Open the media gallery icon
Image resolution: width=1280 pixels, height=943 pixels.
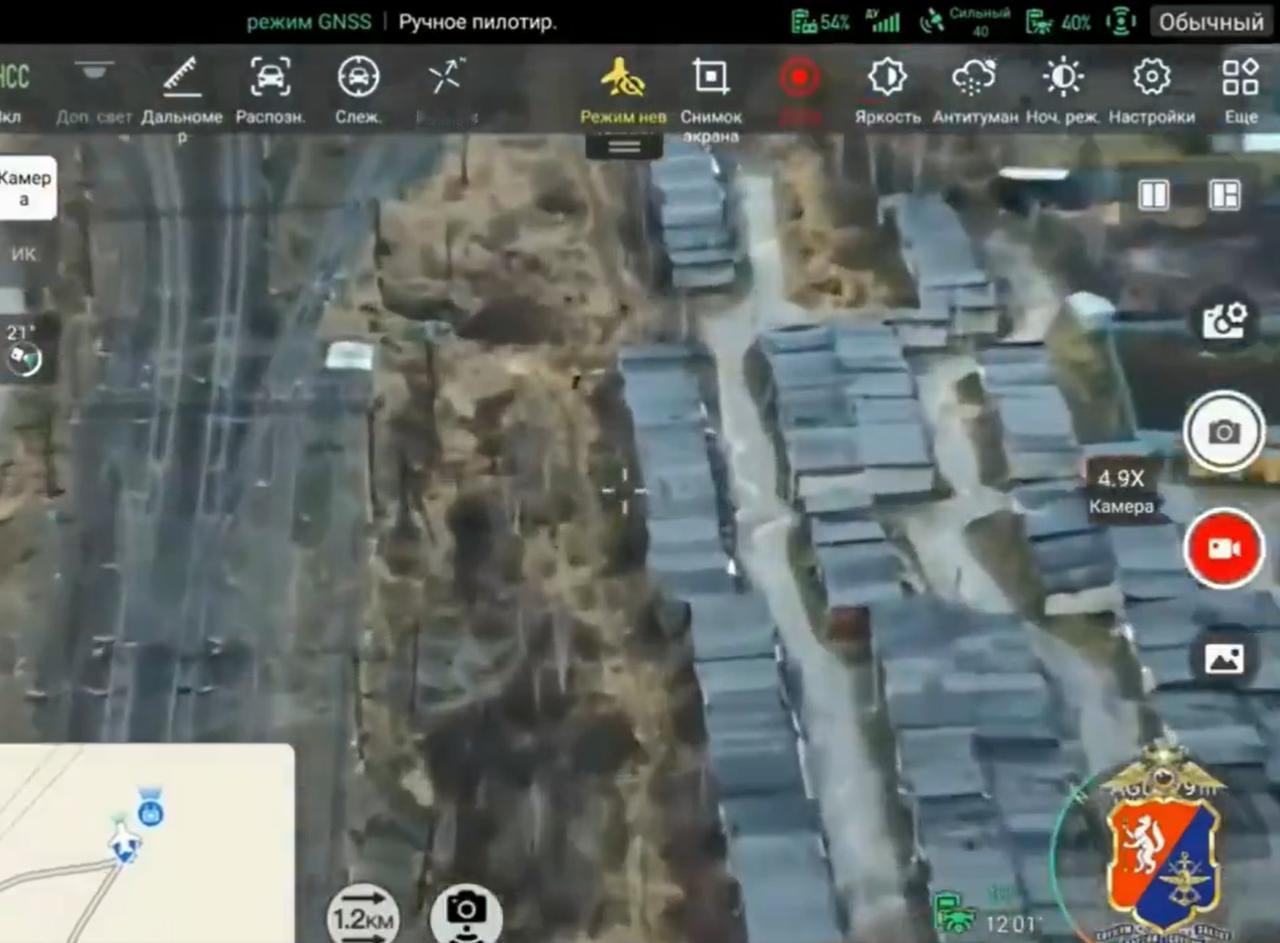pyautogui.click(x=1224, y=659)
